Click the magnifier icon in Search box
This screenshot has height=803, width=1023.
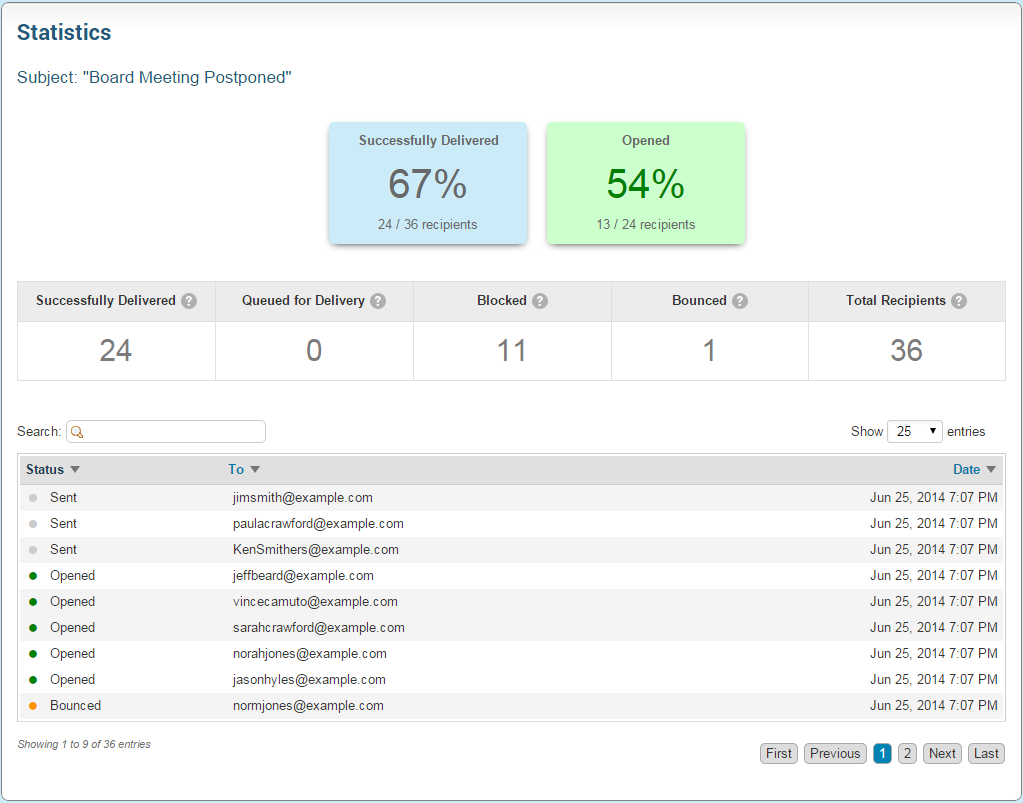coord(77,432)
